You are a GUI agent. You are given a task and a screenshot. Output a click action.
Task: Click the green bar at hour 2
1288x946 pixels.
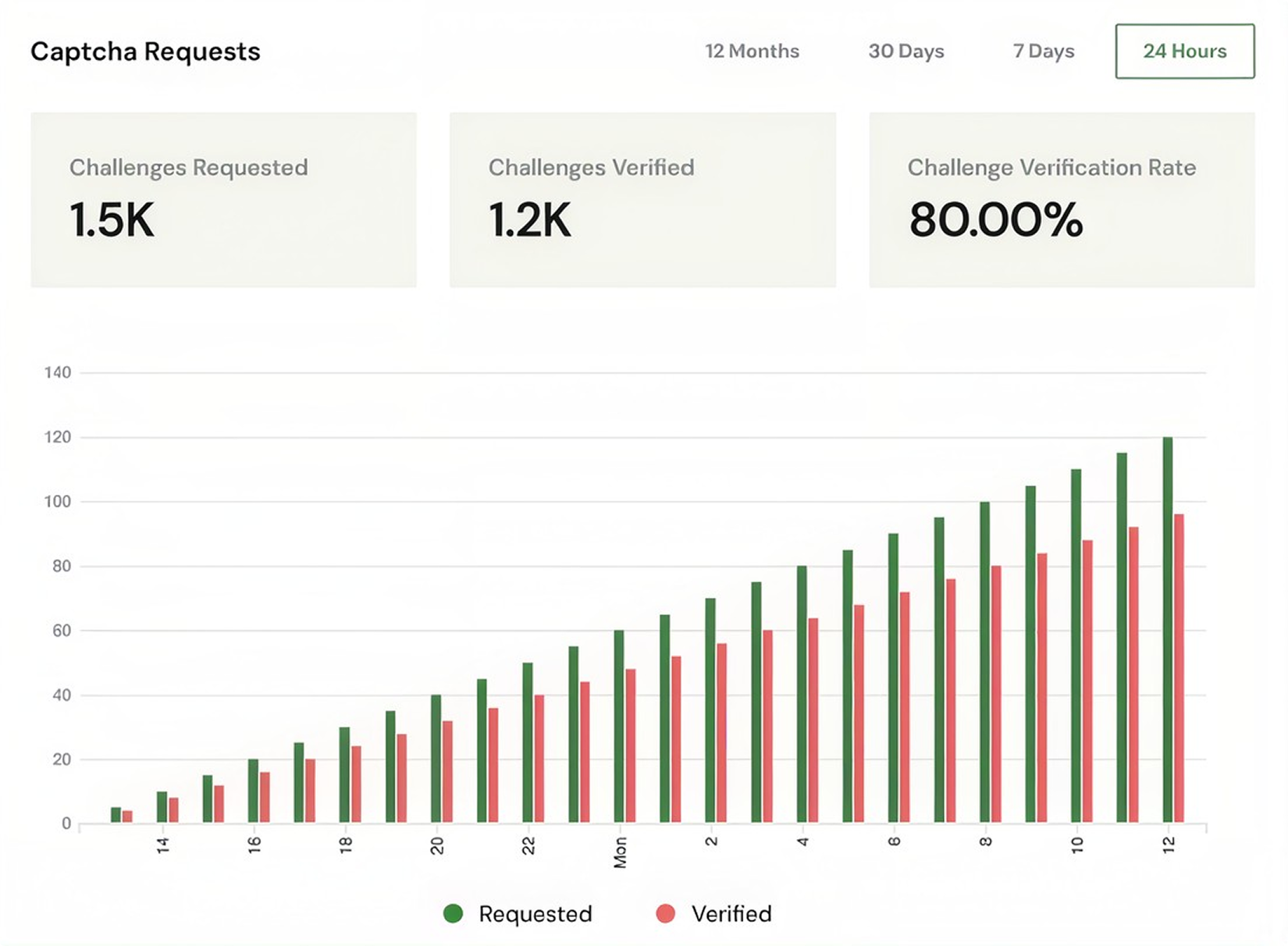click(x=710, y=710)
